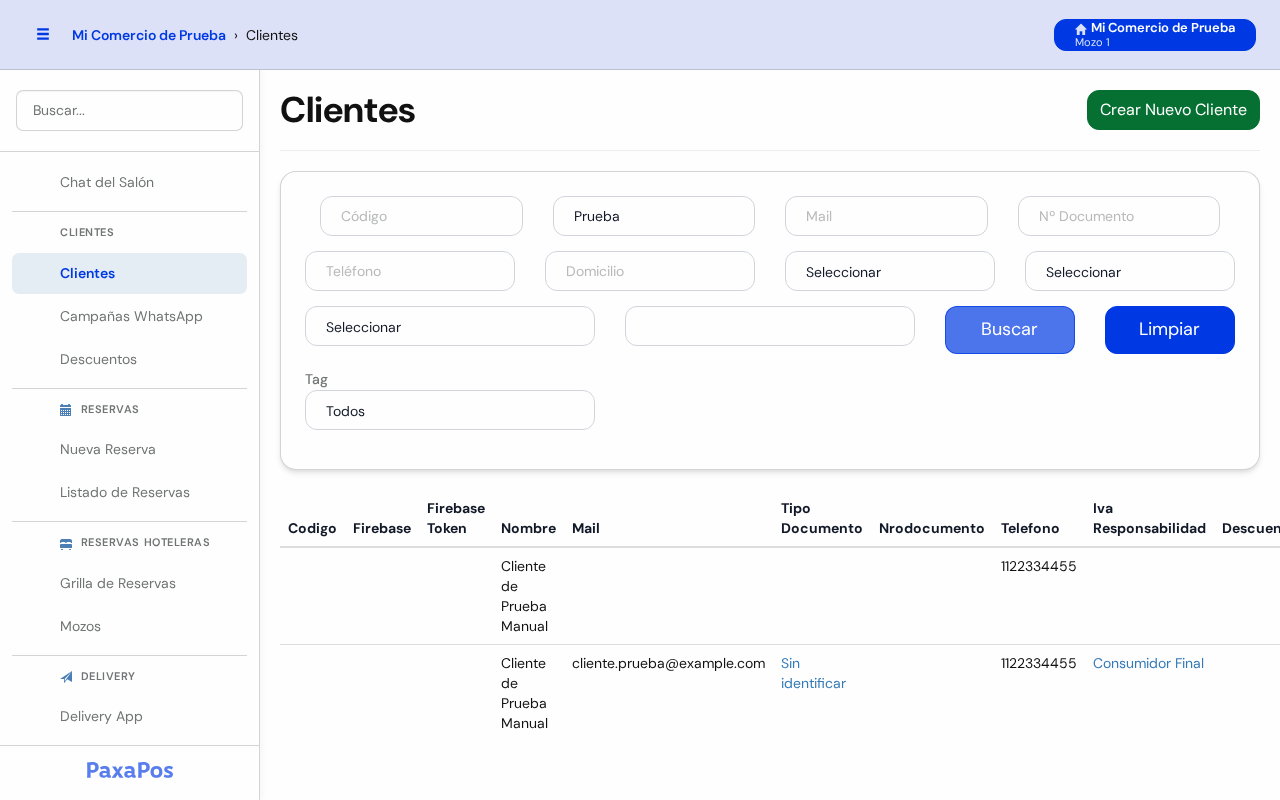Open the Descuentos menu item
This screenshot has width=1280, height=800.
(x=129, y=359)
